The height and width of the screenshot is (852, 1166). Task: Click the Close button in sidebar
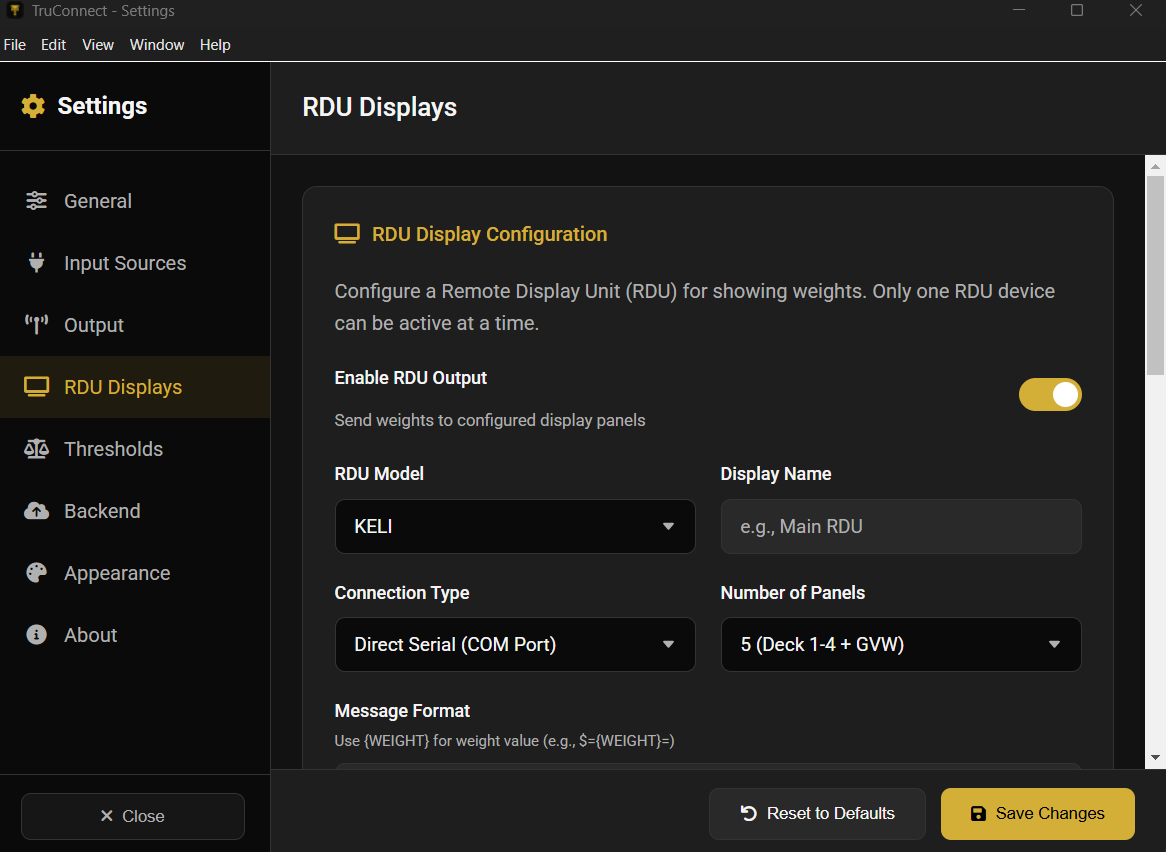point(132,816)
